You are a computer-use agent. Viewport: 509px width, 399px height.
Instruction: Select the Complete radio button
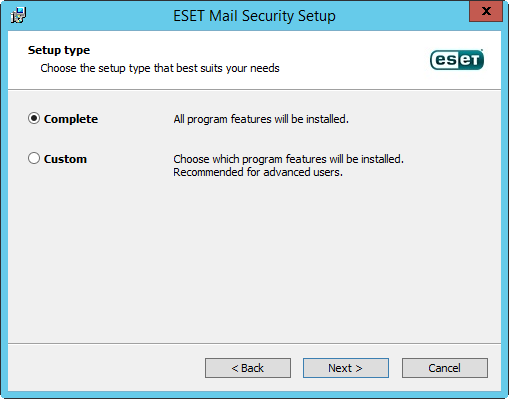[34, 118]
